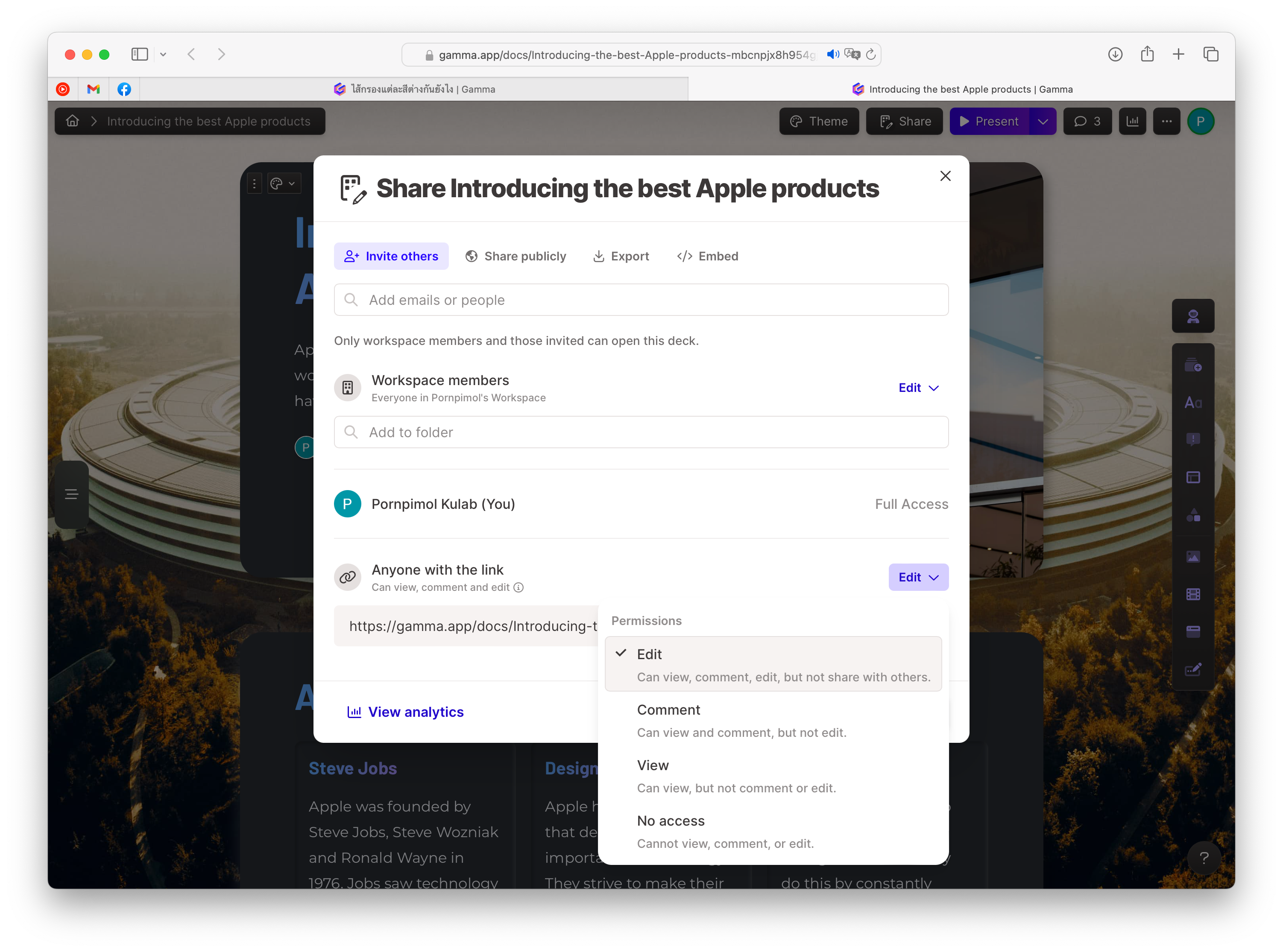Image resolution: width=1283 pixels, height=952 pixels.
Task: Click the Add emails or people field
Action: [x=641, y=300]
